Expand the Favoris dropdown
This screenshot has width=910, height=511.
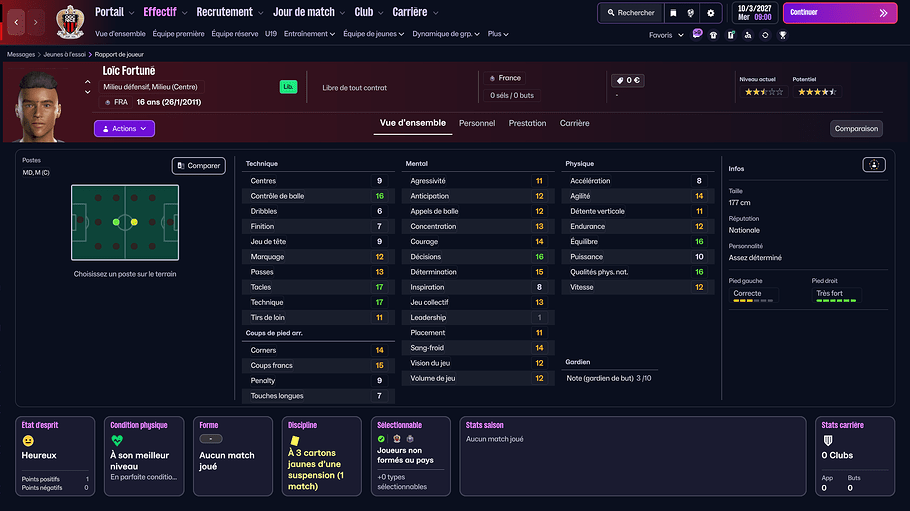coord(666,35)
